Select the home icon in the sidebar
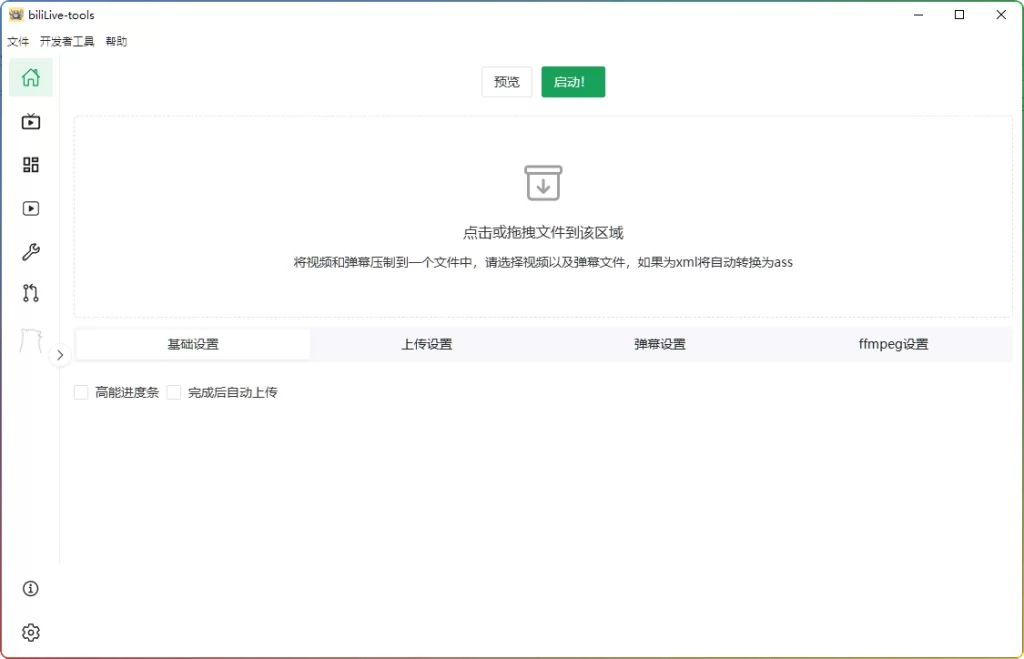This screenshot has width=1024, height=659. pos(30,77)
